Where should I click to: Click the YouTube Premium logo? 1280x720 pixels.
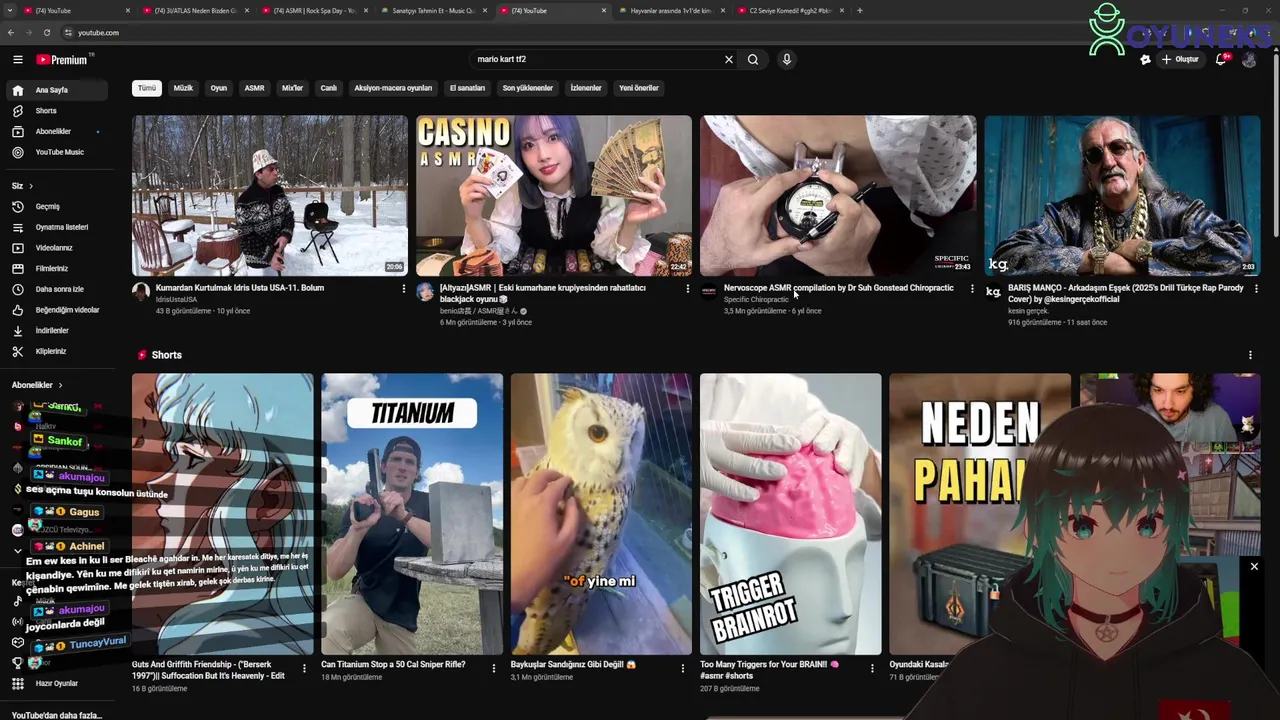point(62,60)
